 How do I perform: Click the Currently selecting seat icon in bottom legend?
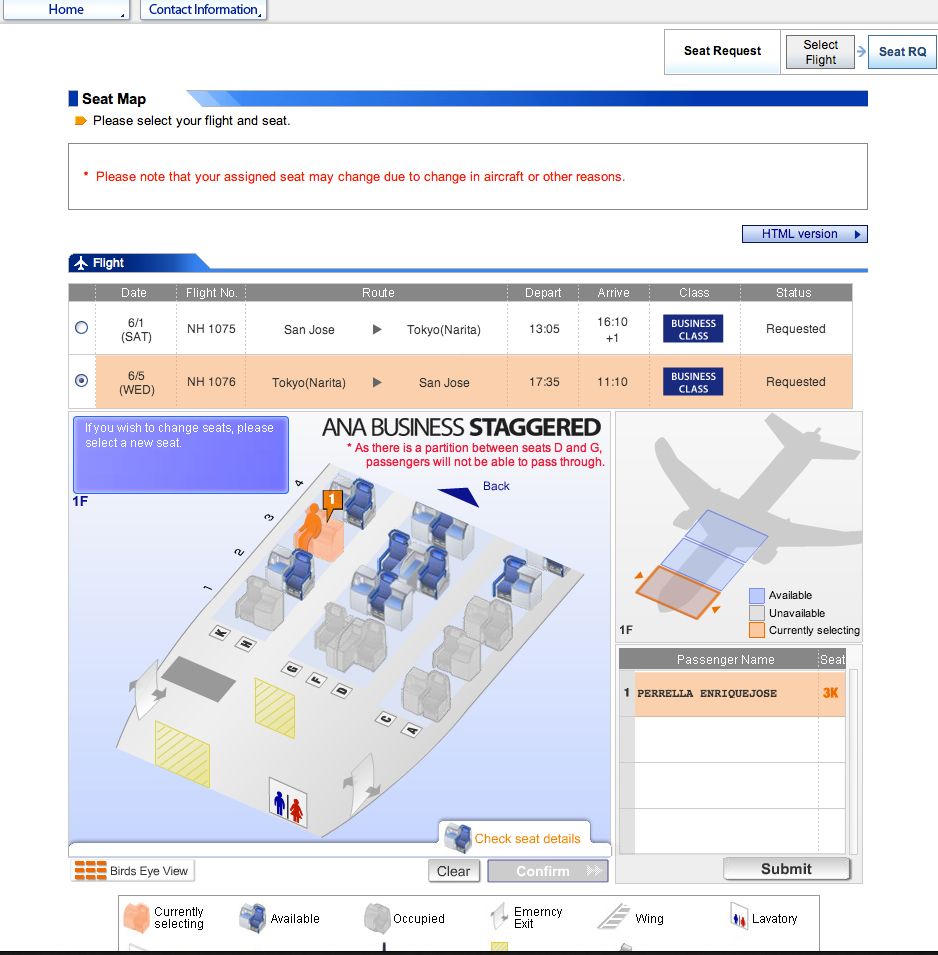click(x=136, y=918)
